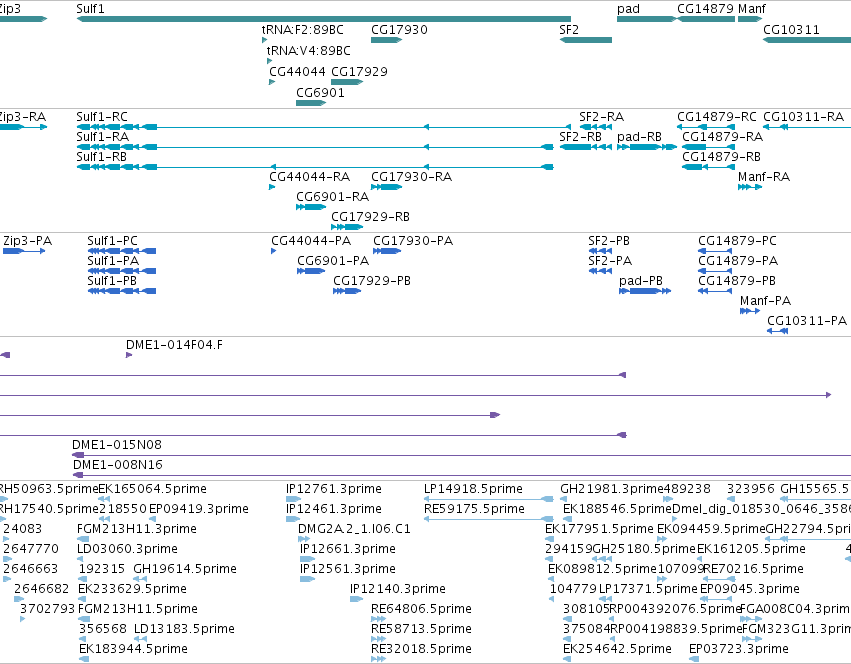This screenshot has height=664, width=851.
Task: Click the pad-PB protein label
Action: point(641,281)
